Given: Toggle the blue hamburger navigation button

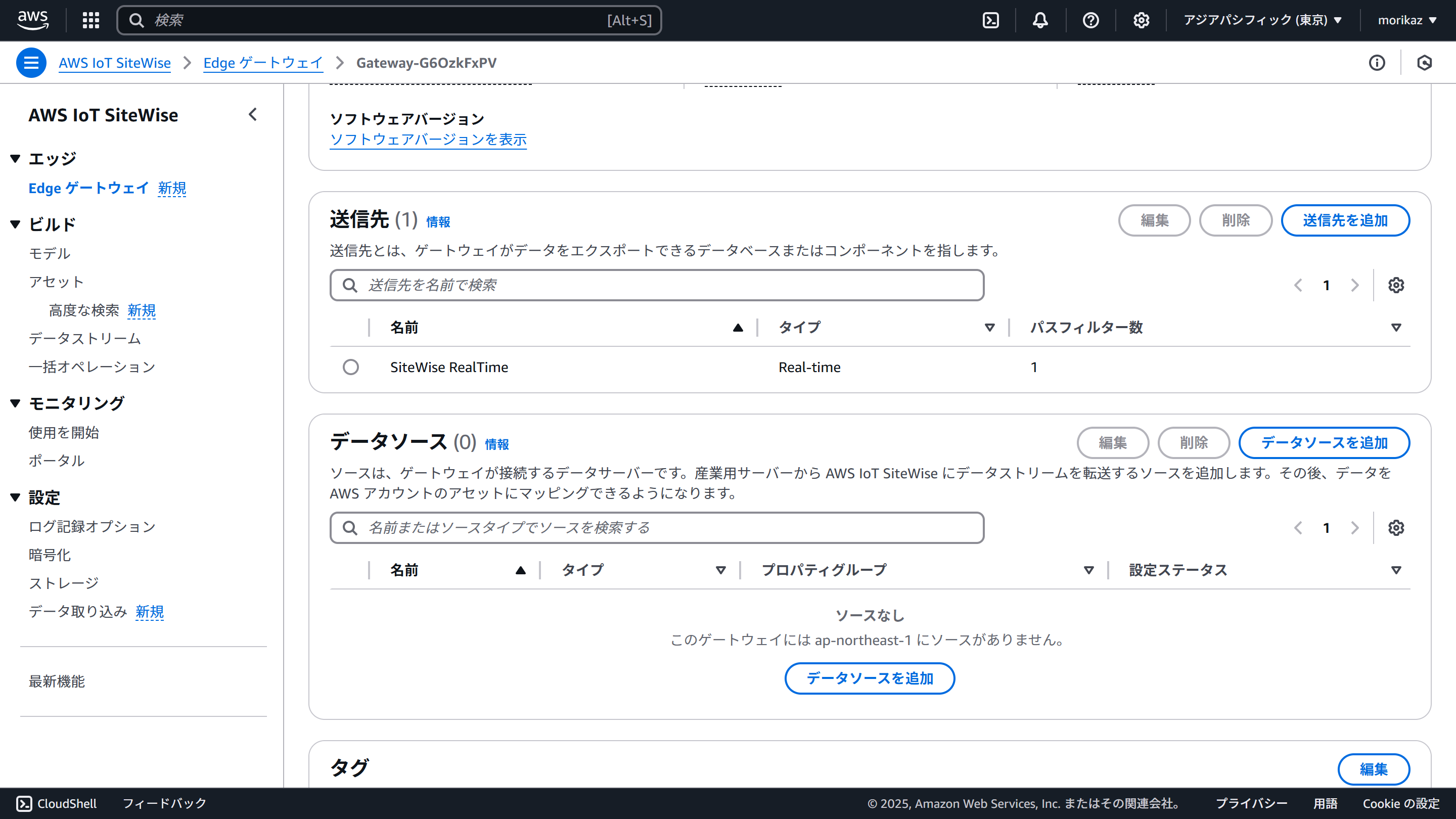Looking at the screenshot, I should (31, 63).
